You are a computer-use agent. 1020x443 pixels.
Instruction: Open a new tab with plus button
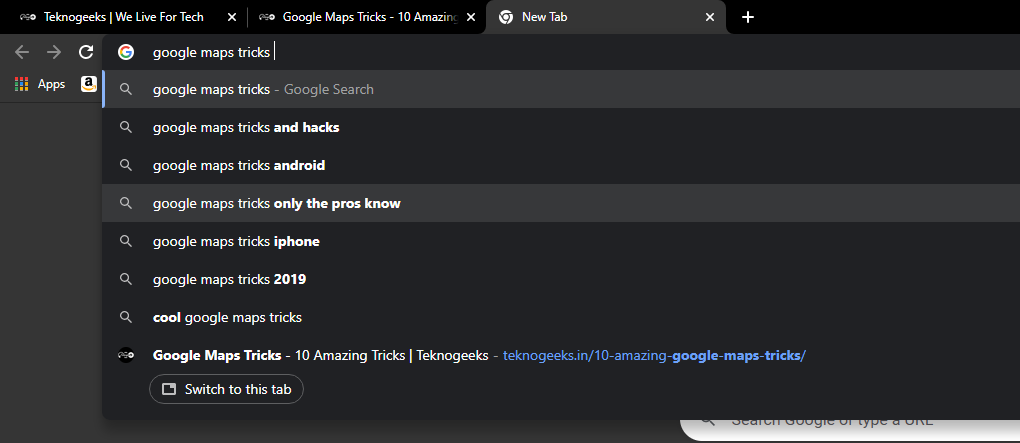[x=748, y=17]
